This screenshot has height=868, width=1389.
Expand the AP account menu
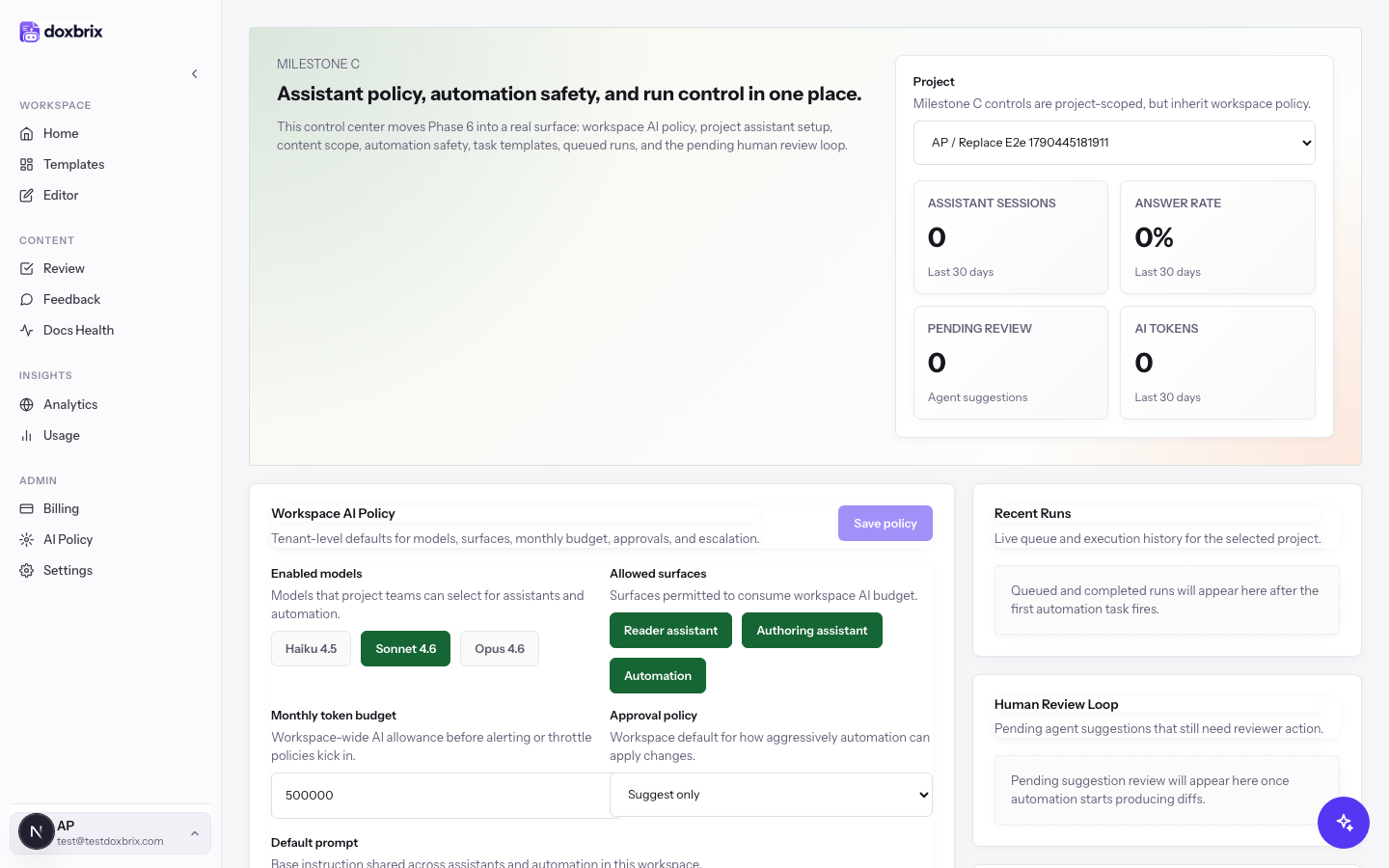click(110, 832)
